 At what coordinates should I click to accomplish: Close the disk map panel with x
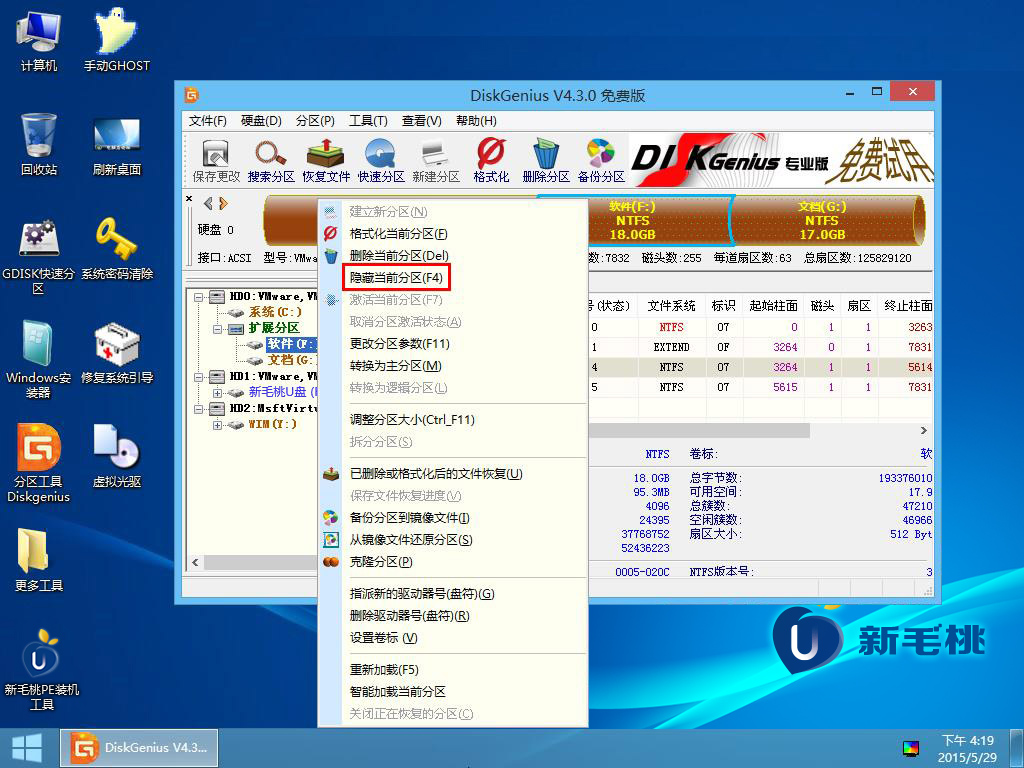tap(189, 199)
